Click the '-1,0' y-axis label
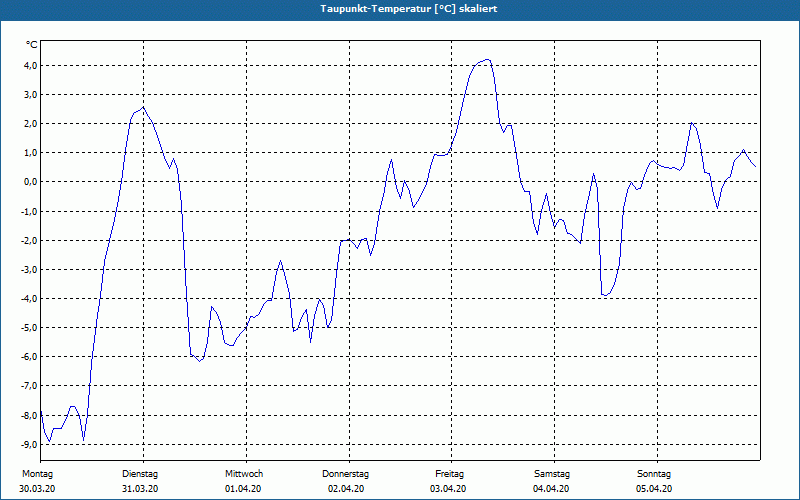The image size is (800, 500). pos(29,211)
